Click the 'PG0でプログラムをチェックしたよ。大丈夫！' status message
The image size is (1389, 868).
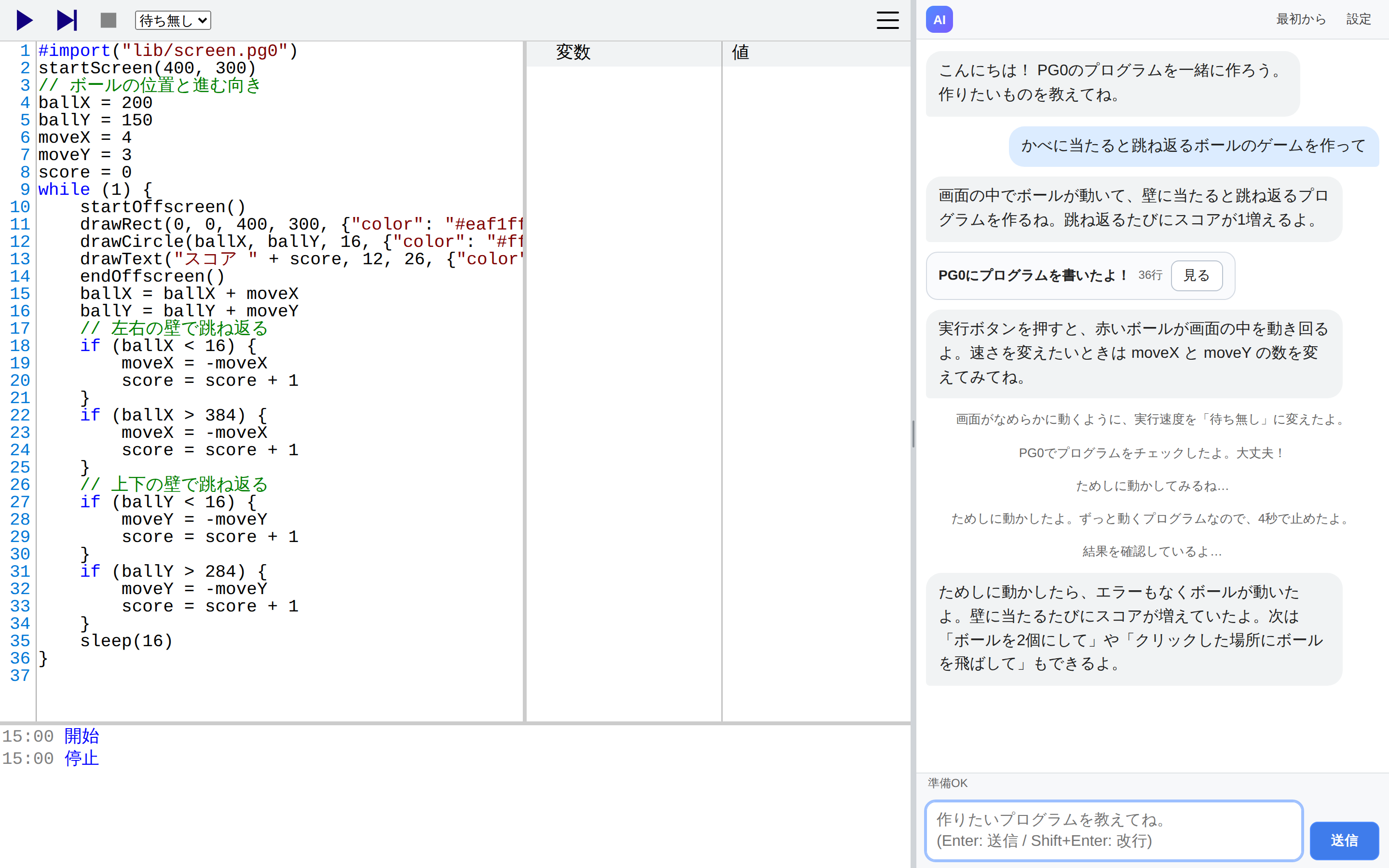(1152, 453)
